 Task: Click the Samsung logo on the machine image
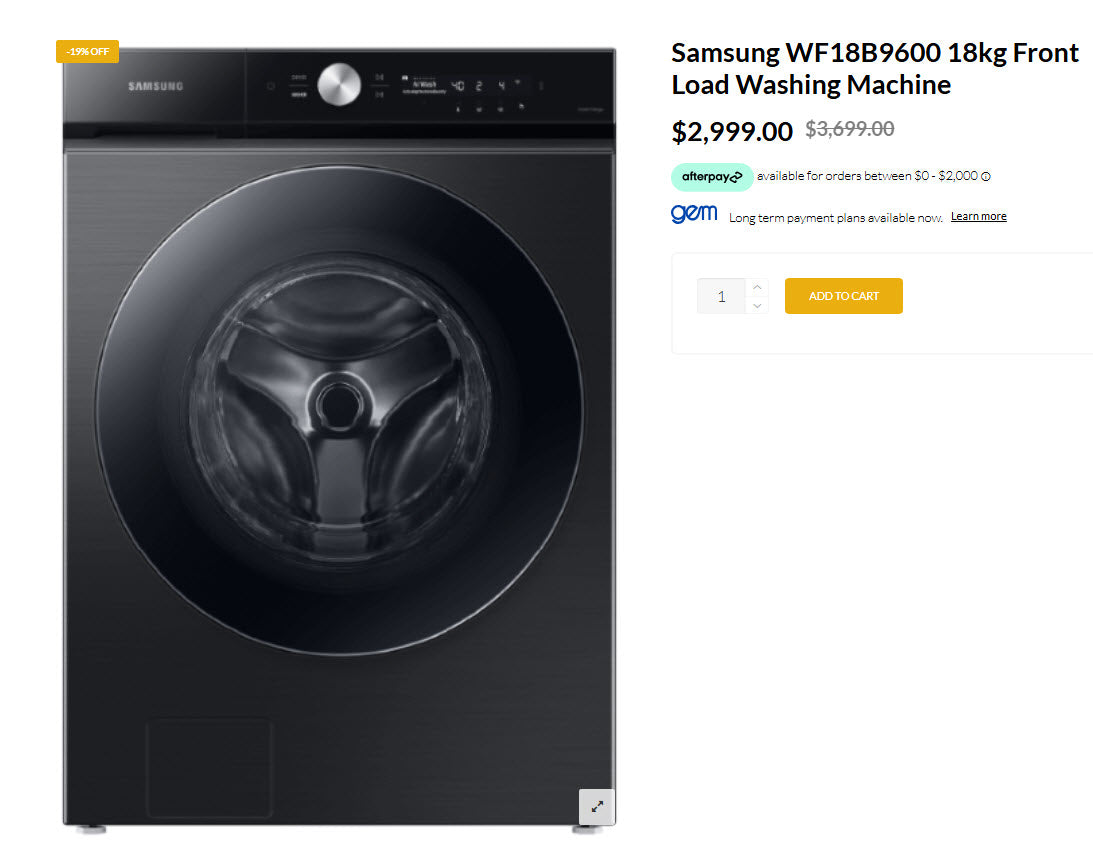point(153,86)
